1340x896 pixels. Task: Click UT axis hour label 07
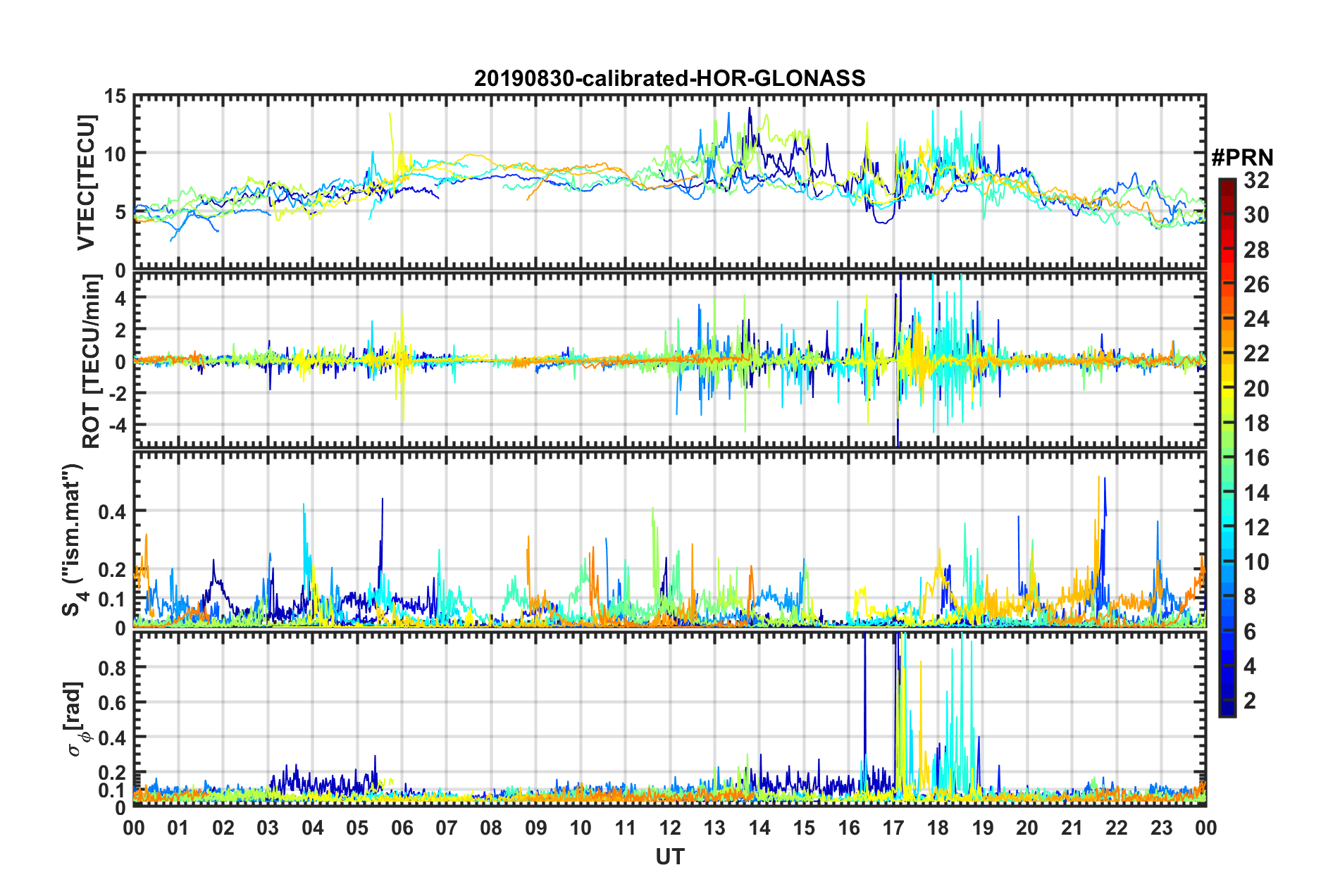[x=447, y=828]
